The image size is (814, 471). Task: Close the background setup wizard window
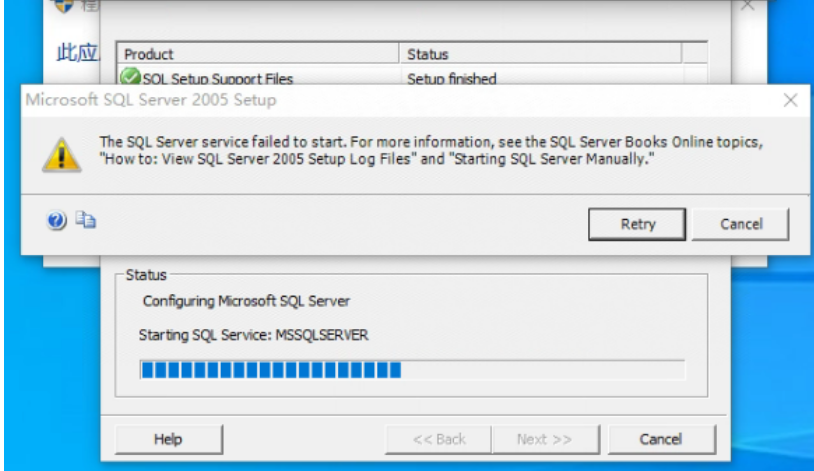point(748,5)
